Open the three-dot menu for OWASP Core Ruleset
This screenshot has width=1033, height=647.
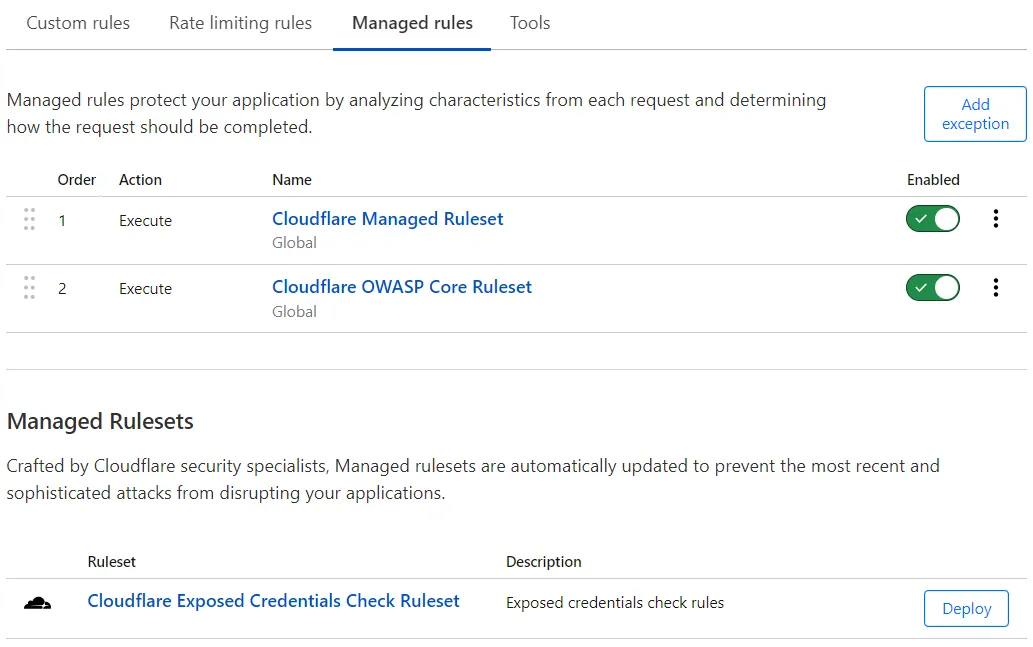click(x=996, y=287)
